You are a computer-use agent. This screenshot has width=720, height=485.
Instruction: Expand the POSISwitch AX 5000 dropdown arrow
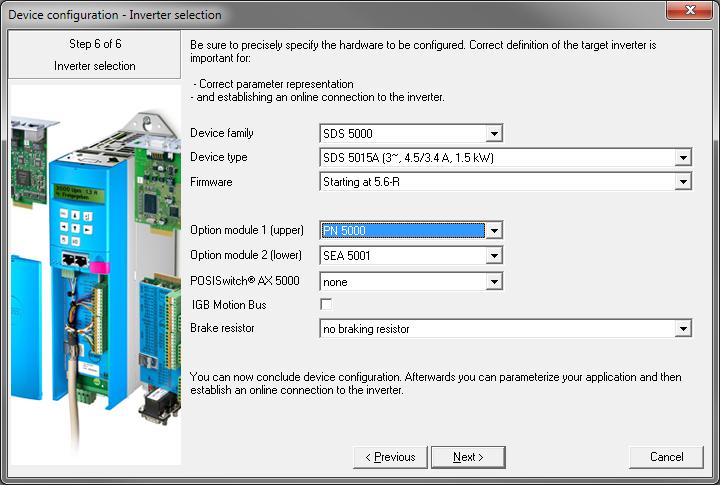point(494,282)
